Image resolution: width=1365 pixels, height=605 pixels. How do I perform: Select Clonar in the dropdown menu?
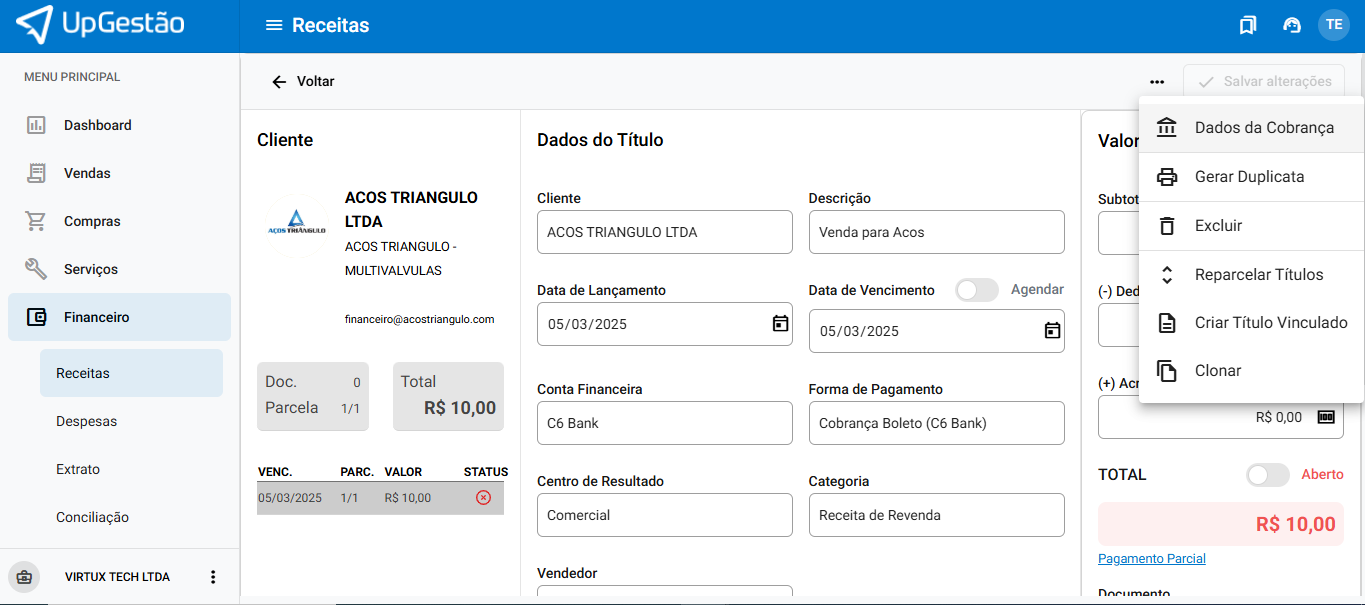[1217, 371]
